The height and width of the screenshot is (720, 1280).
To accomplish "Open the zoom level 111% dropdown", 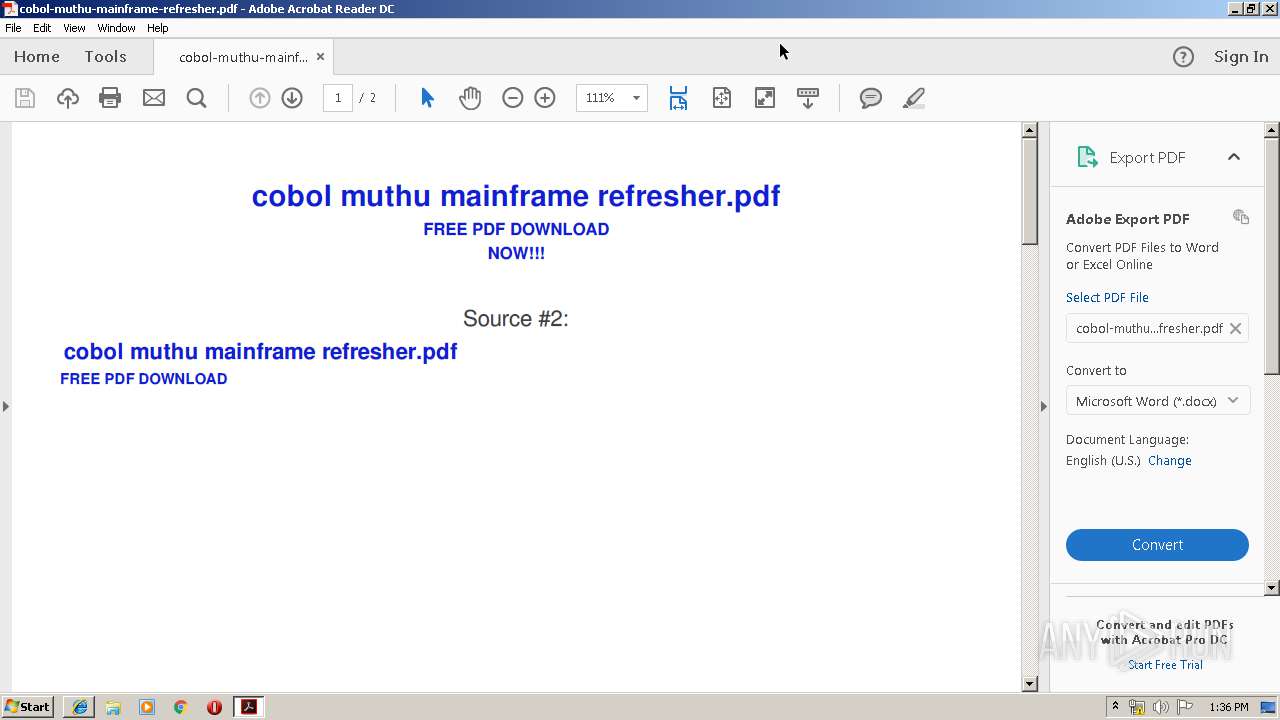I will [x=636, y=98].
